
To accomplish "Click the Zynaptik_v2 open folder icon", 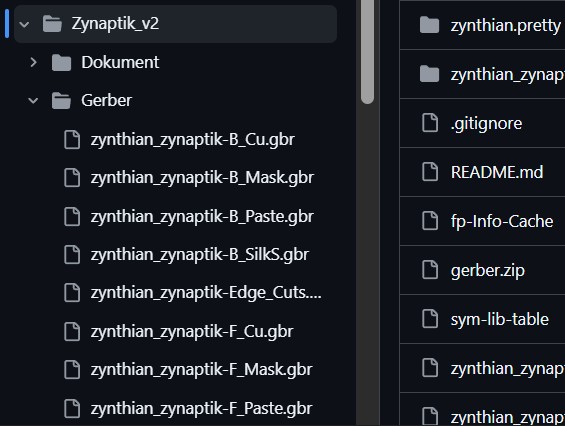I will (52, 24).
